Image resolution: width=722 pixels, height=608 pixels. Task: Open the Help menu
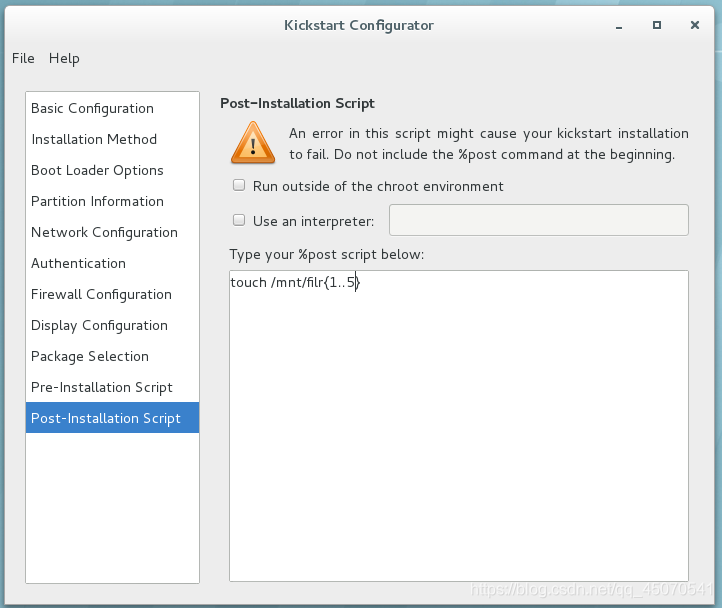tap(64, 58)
